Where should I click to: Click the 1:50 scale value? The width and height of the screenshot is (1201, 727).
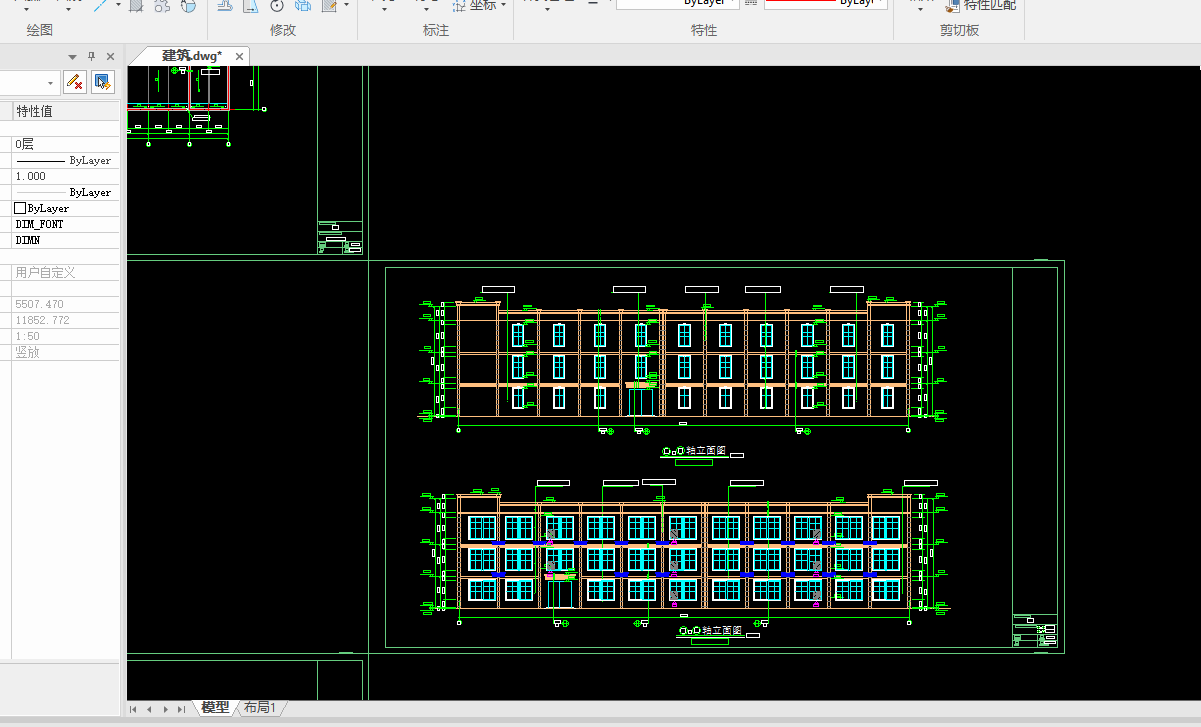coord(65,336)
